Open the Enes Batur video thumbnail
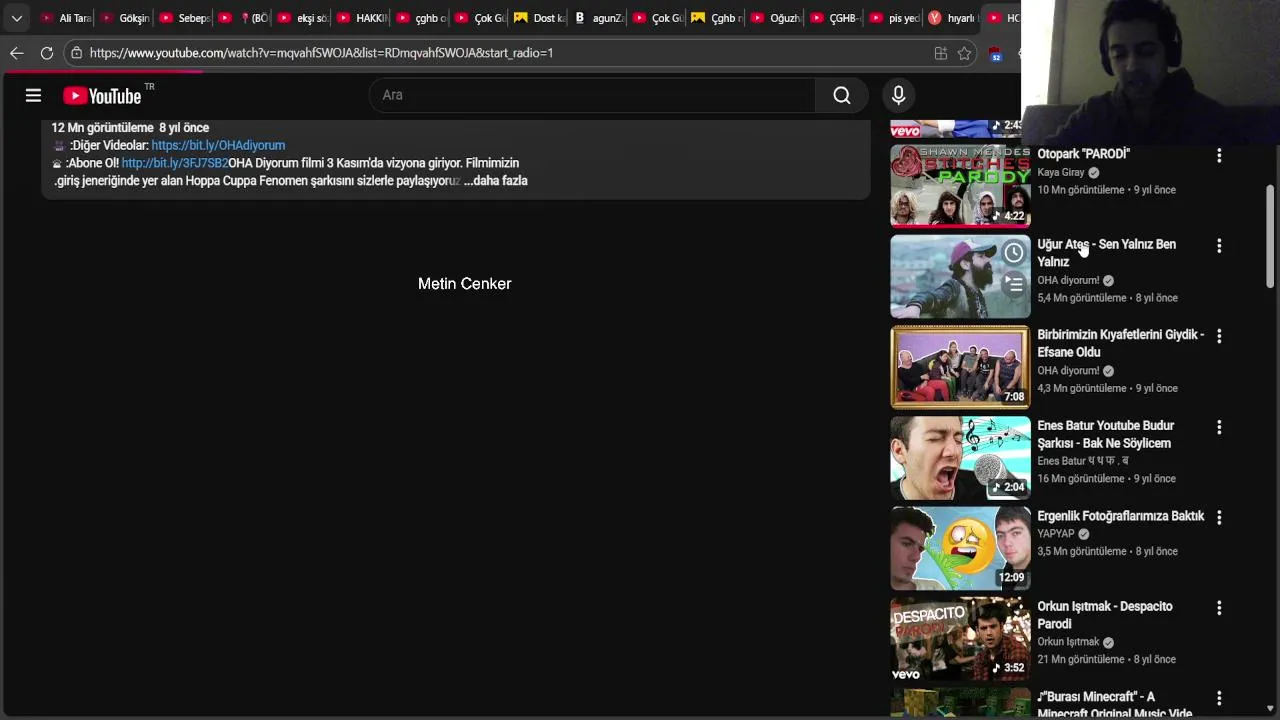This screenshot has height=720, width=1280. 960,458
